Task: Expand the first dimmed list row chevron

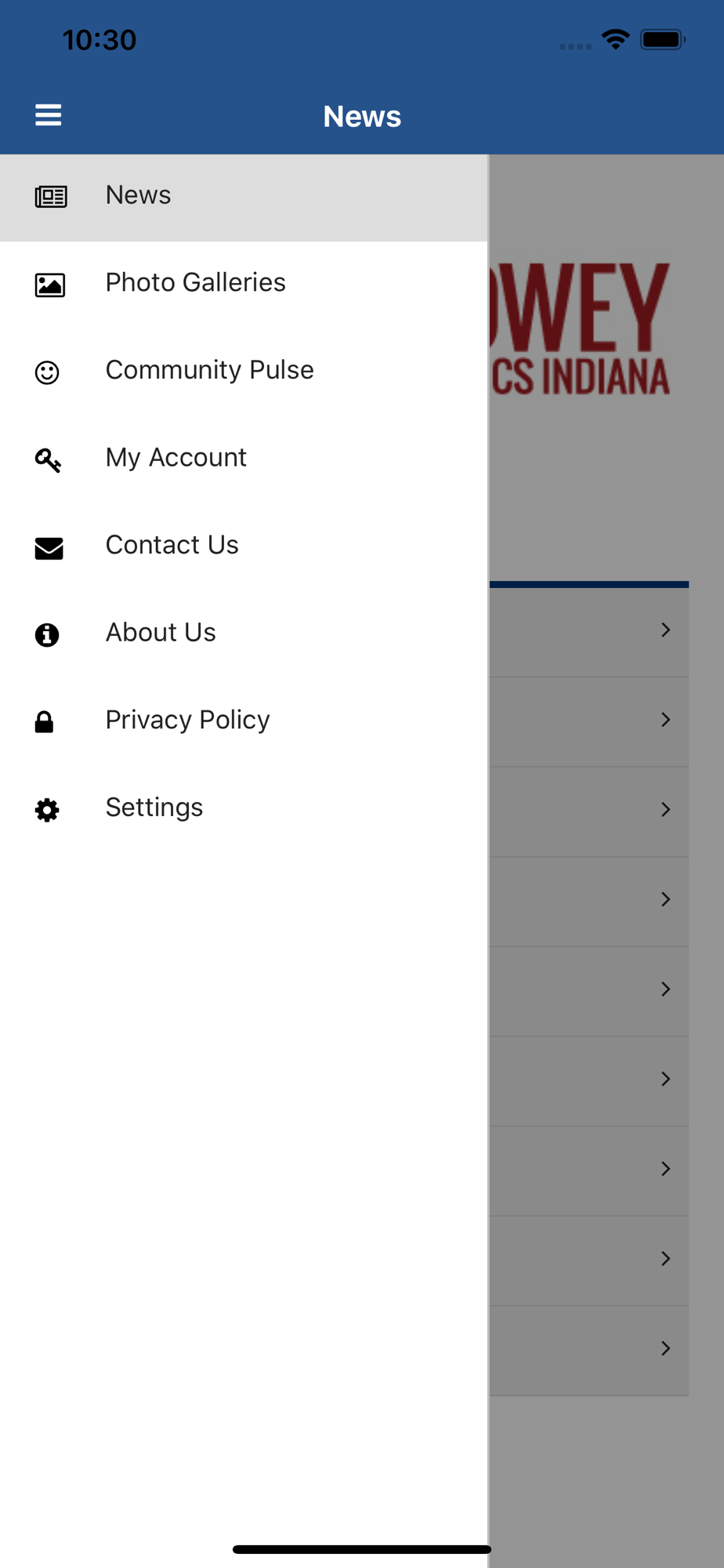Action: [665, 630]
